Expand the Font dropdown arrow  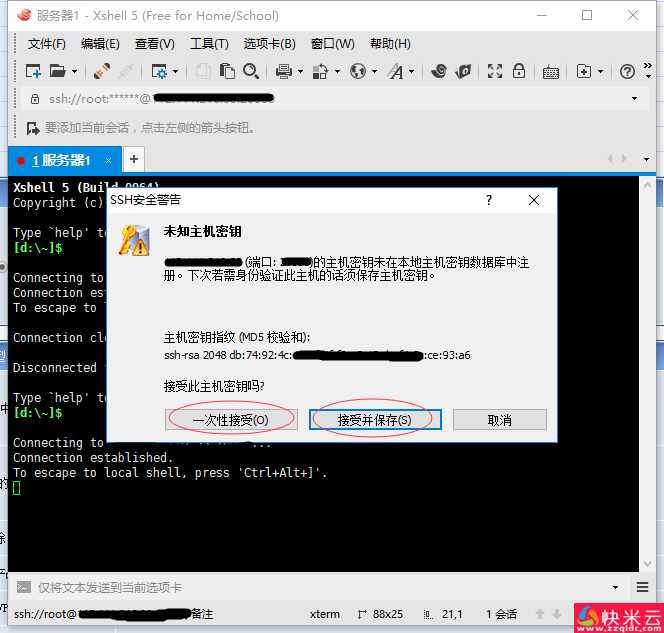click(412, 72)
